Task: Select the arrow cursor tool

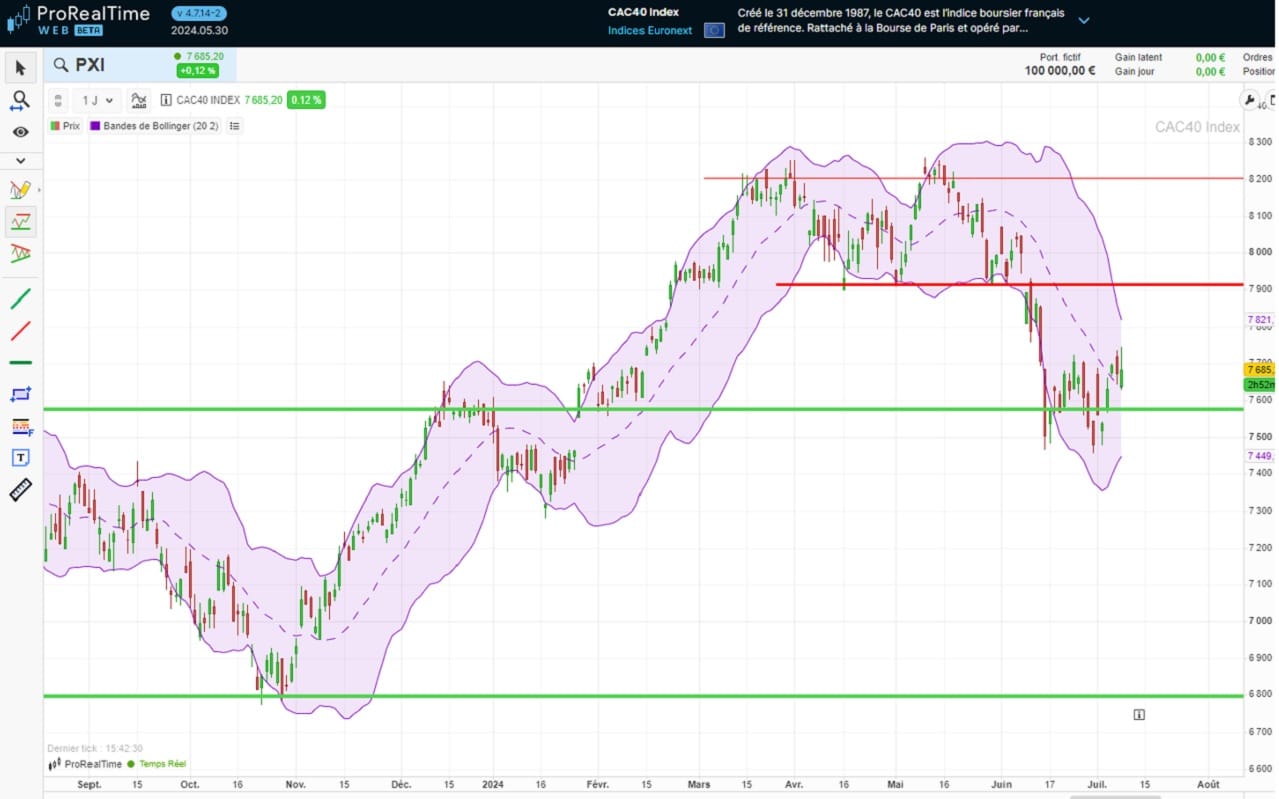Action: [20, 68]
